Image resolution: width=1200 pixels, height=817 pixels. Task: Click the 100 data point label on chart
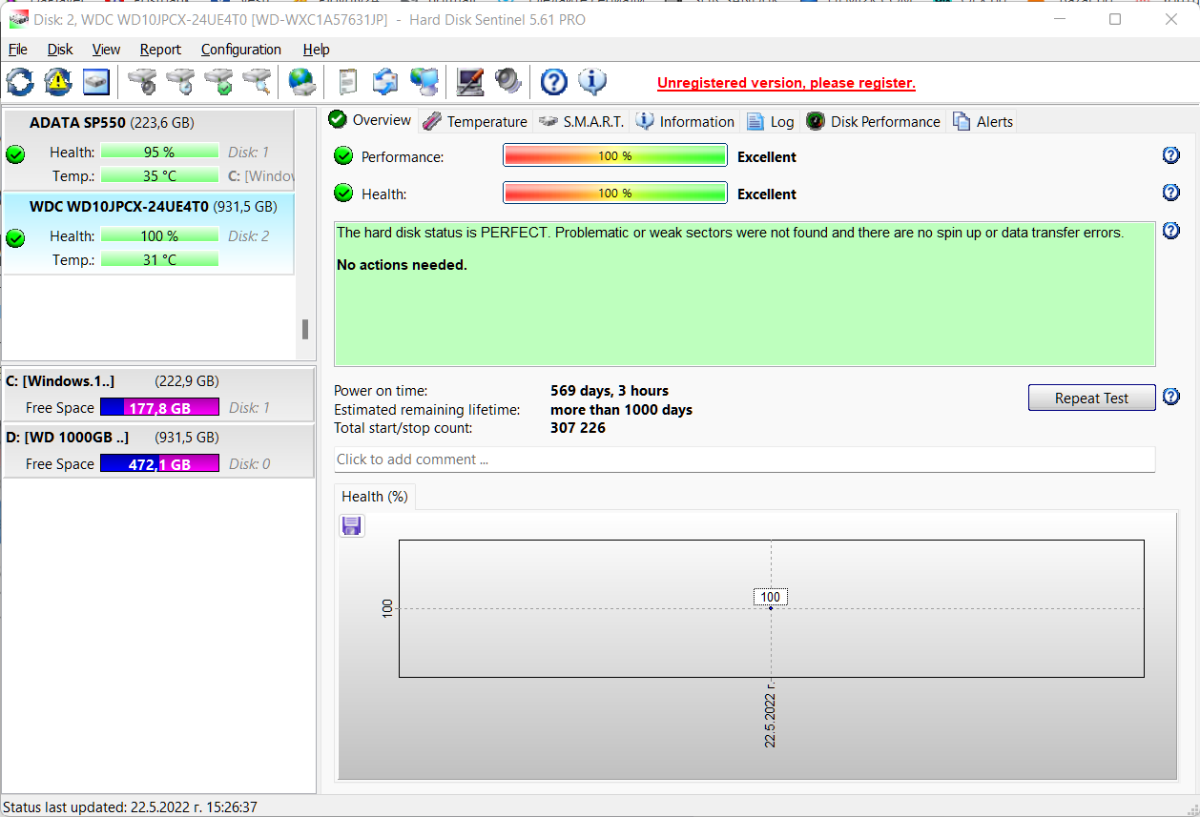pyautogui.click(x=770, y=597)
